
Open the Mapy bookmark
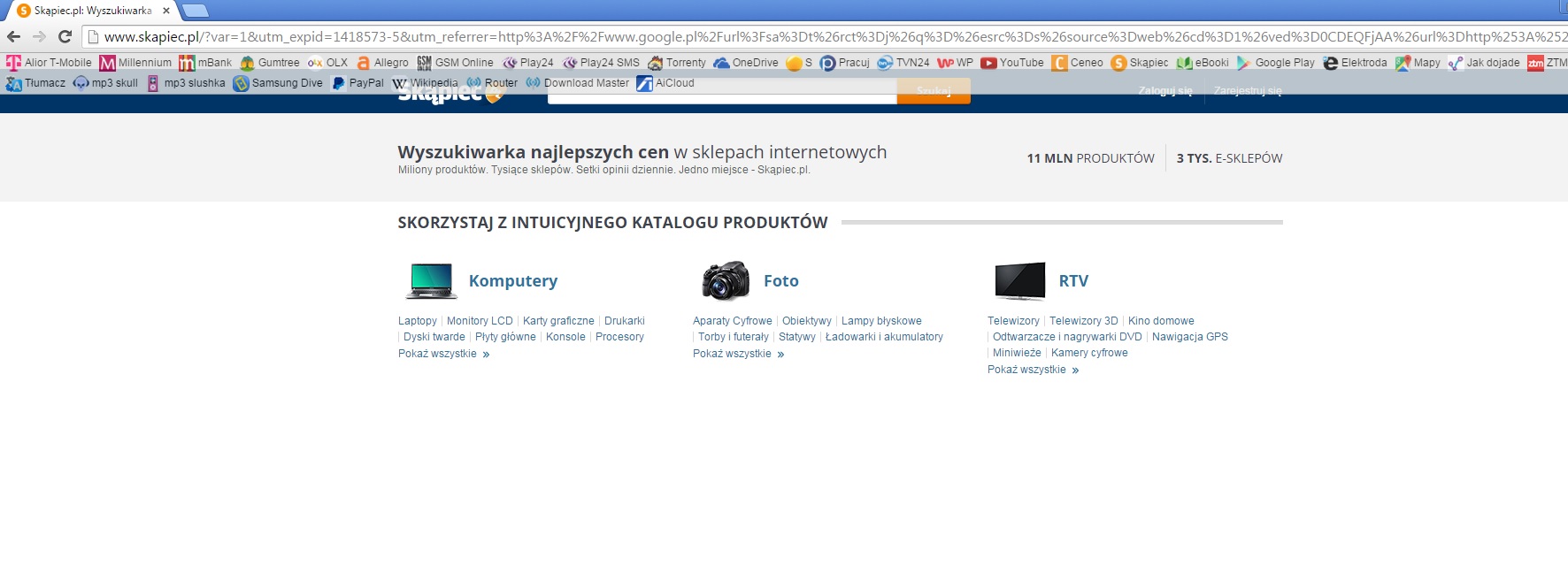1418,63
